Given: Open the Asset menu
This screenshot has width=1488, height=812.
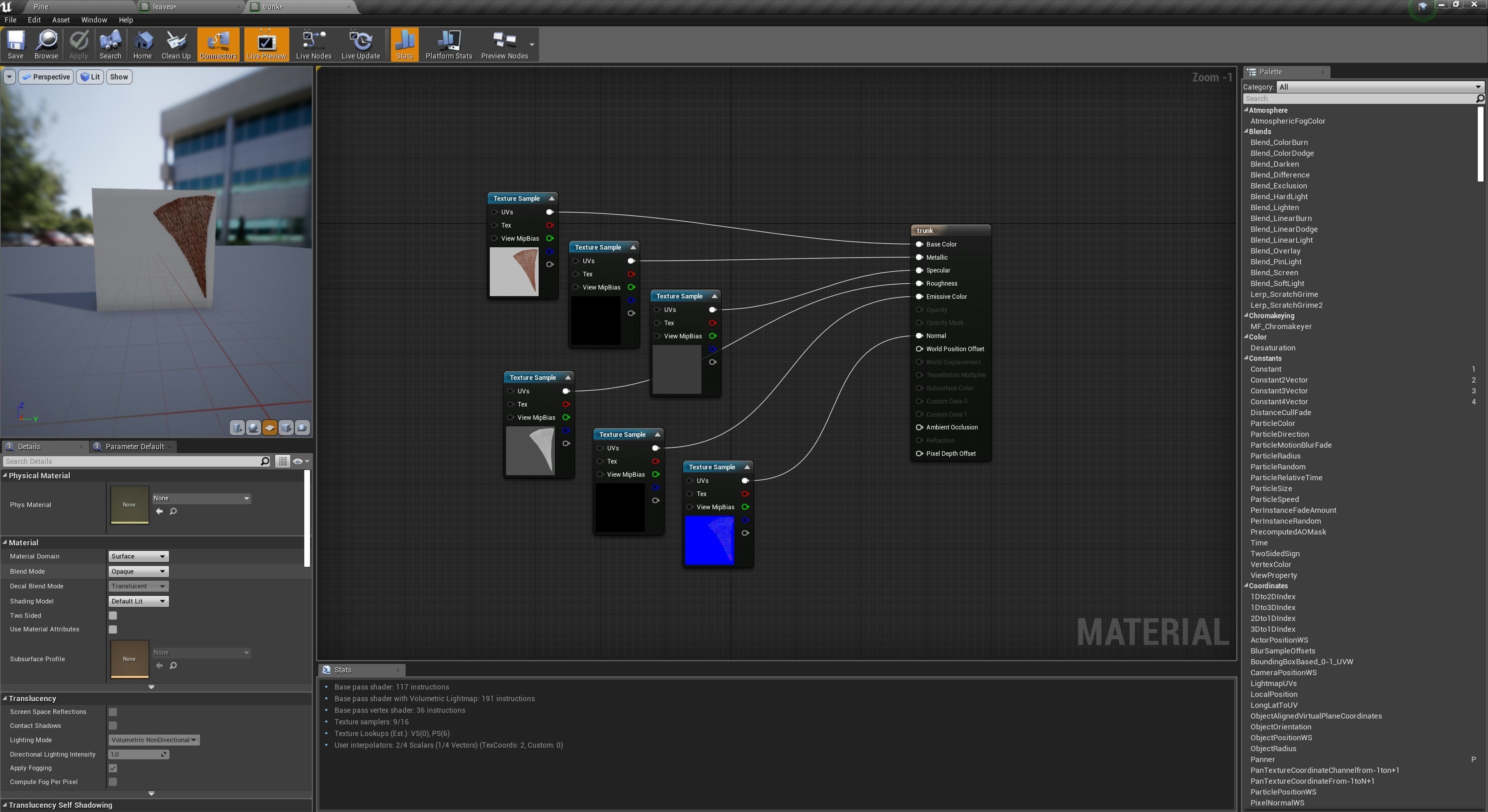Looking at the screenshot, I should pos(60,20).
